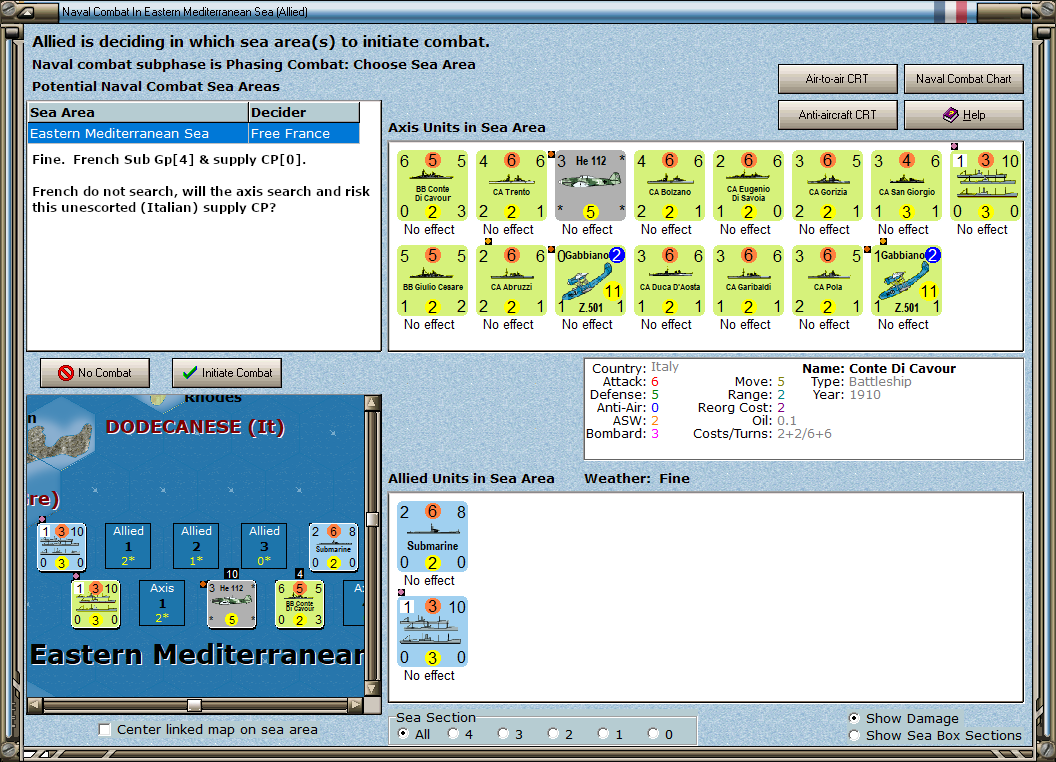Select the CA Duca D'Aosta counter

[x=669, y=281]
